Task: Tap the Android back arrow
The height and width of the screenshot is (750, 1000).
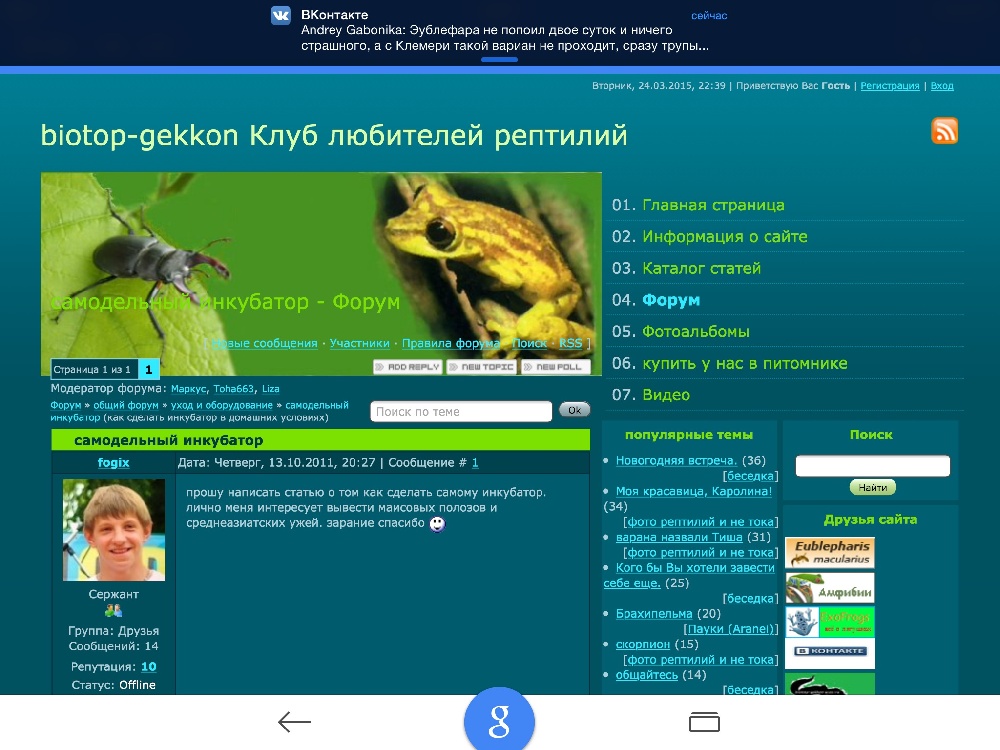Action: (294, 722)
